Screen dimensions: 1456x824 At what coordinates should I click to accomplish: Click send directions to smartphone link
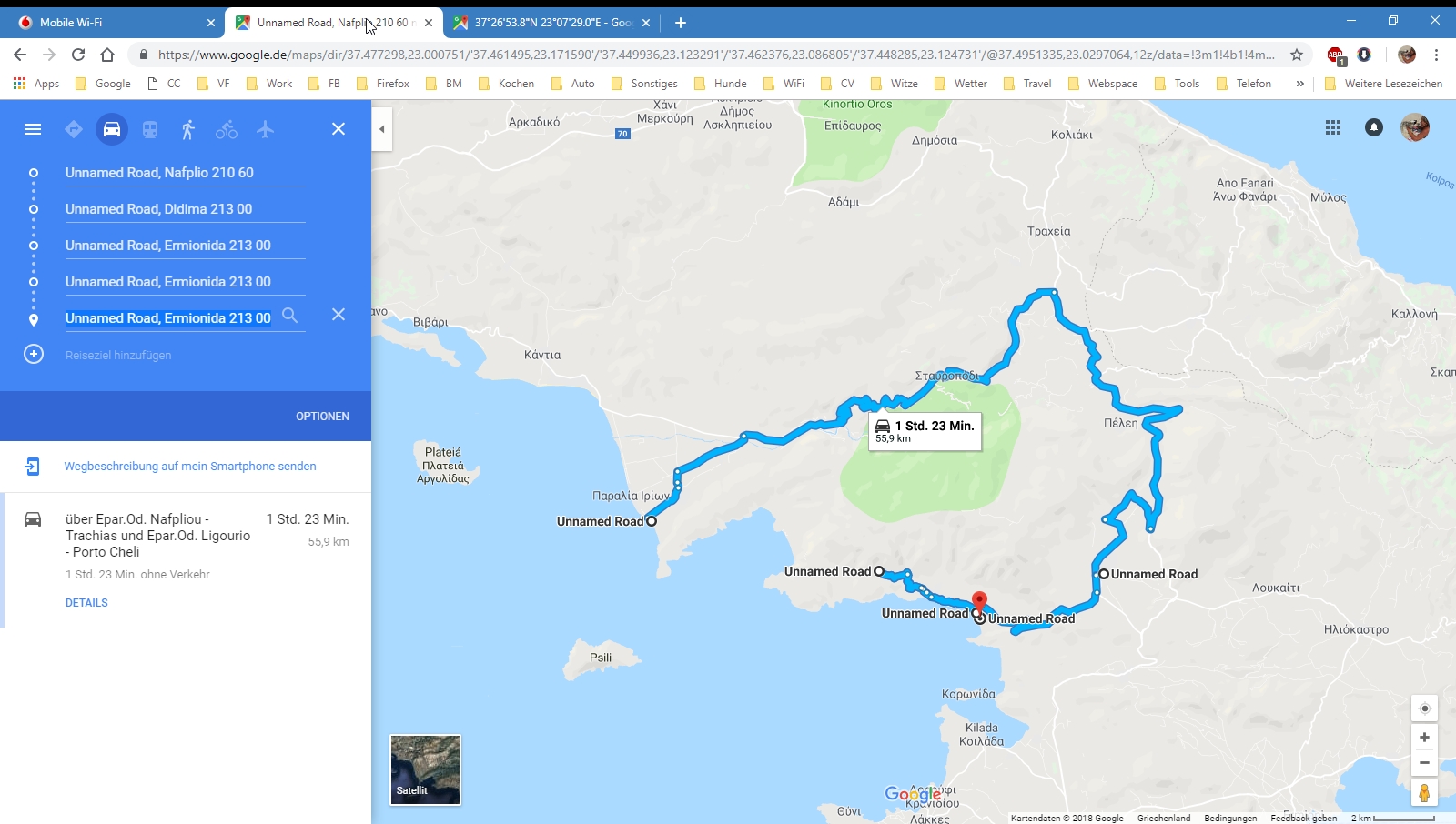click(x=189, y=466)
